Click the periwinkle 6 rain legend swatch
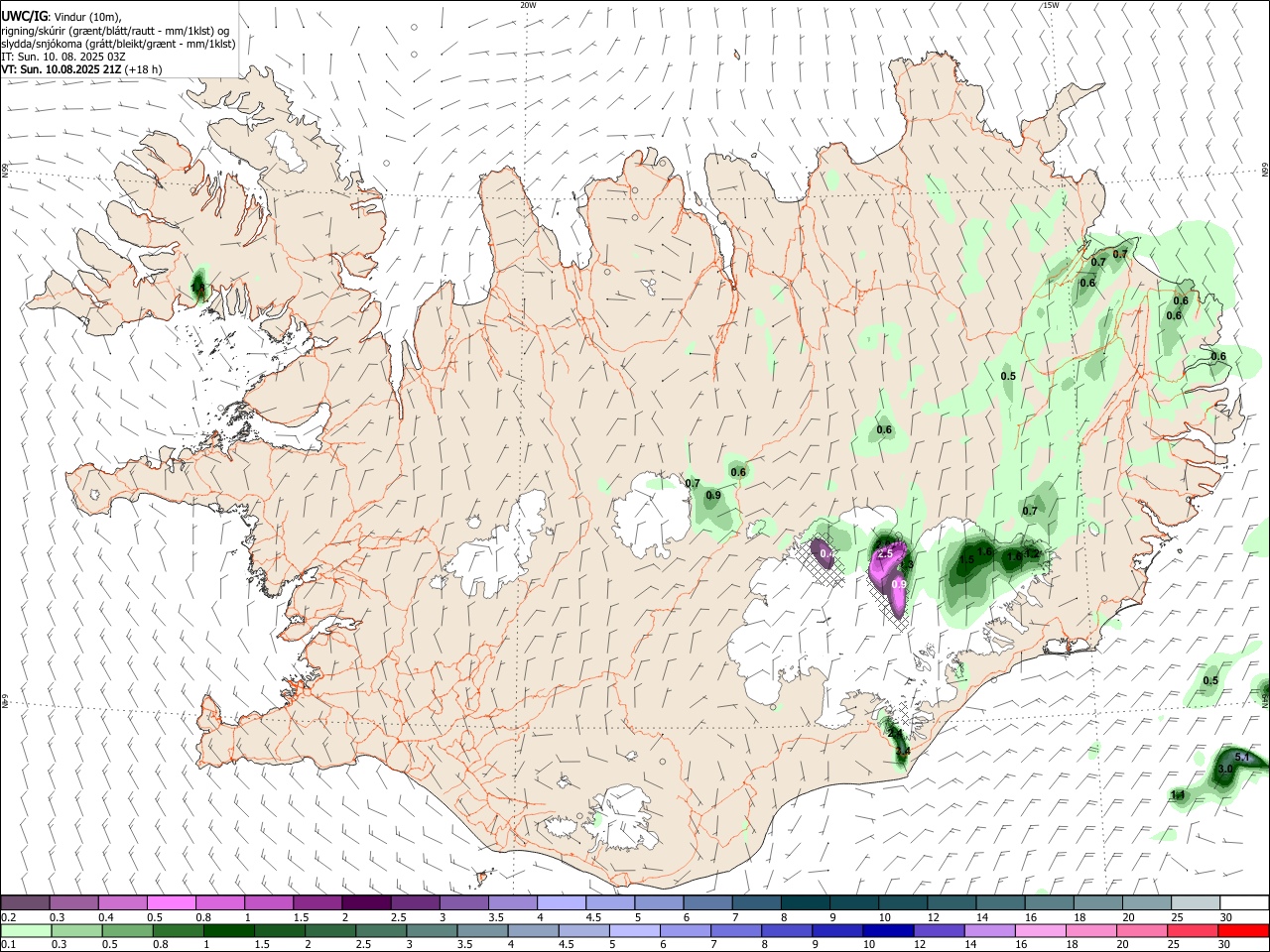 (x=686, y=930)
